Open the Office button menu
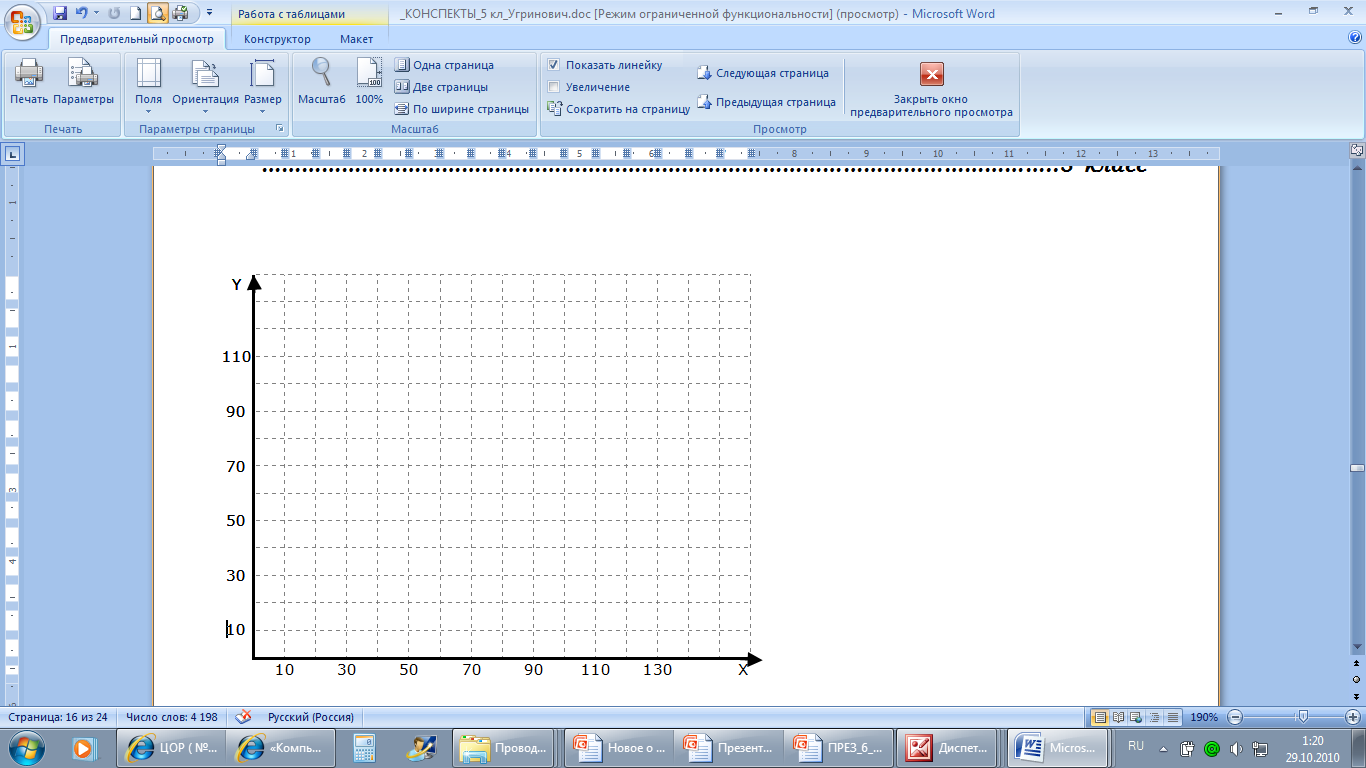 click(21, 22)
